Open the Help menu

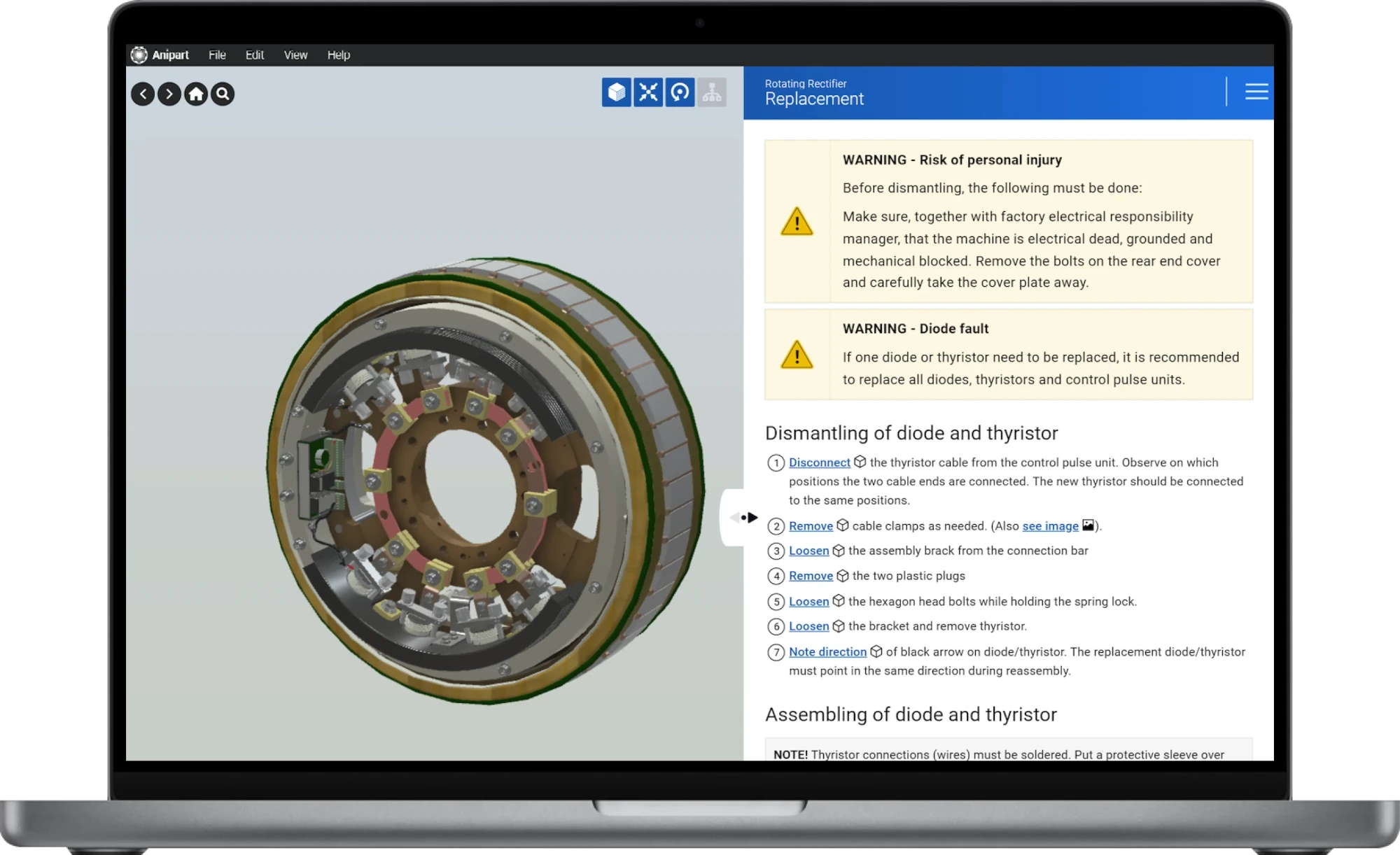[x=339, y=55]
